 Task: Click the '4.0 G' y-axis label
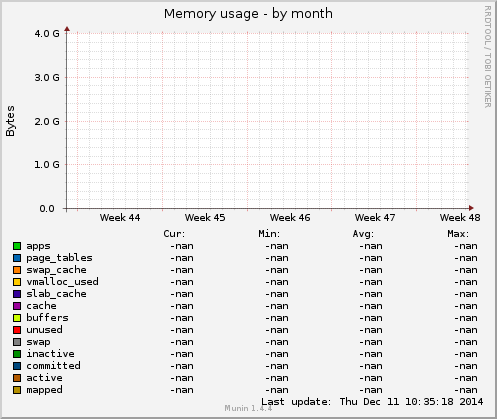pos(47,34)
